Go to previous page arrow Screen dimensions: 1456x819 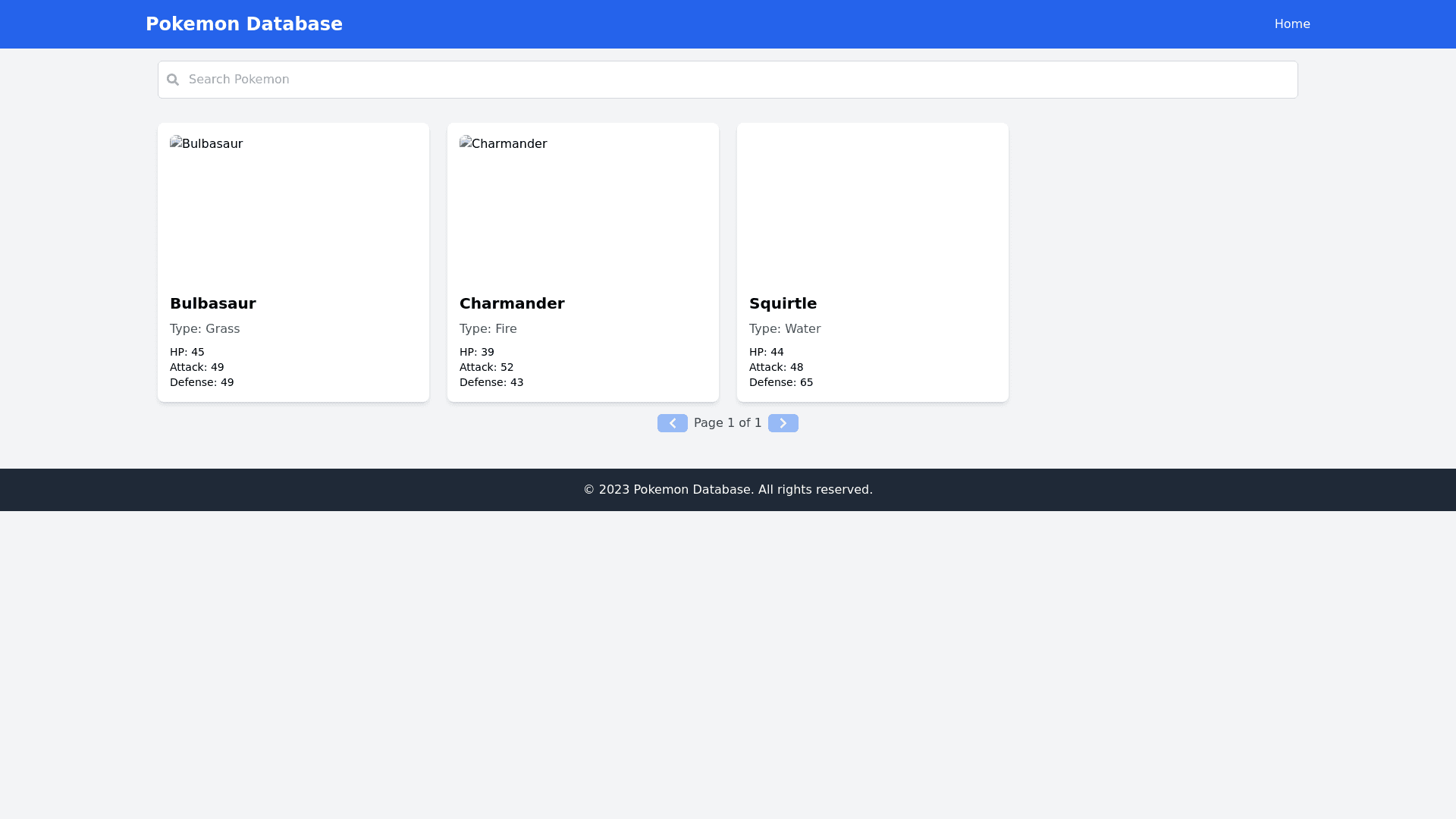(x=672, y=423)
